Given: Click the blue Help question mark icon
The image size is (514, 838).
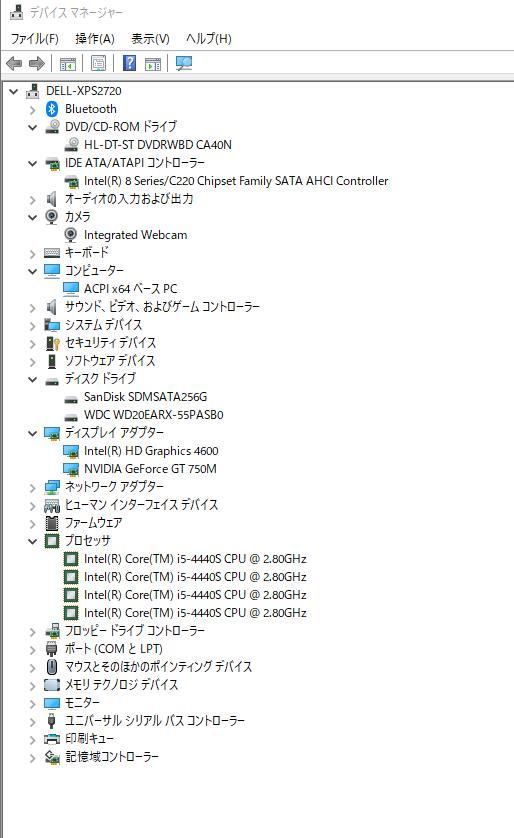Looking at the screenshot, I should click(129, 63).
